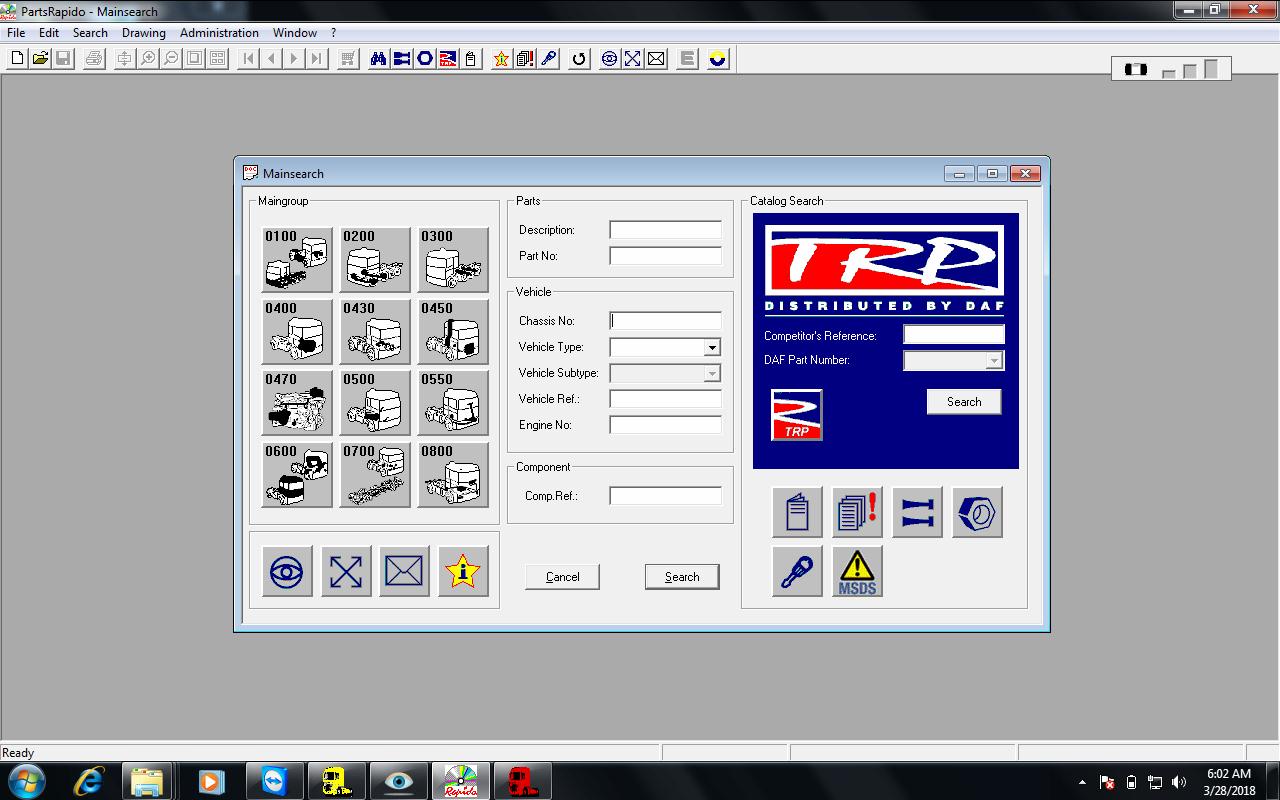Expand the Vehicle Subtype dropdown

point(712,373)
